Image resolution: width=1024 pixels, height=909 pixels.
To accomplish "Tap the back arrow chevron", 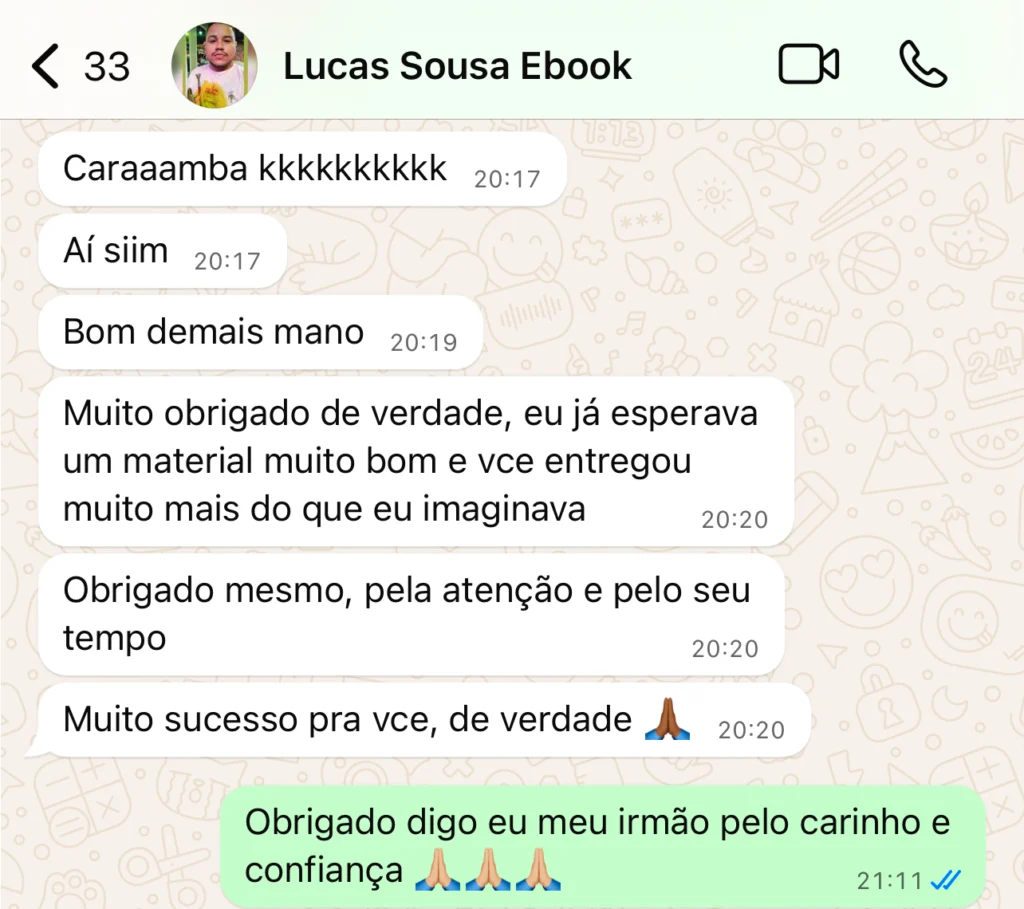I will pyautogui.click(x=45, y=66).
